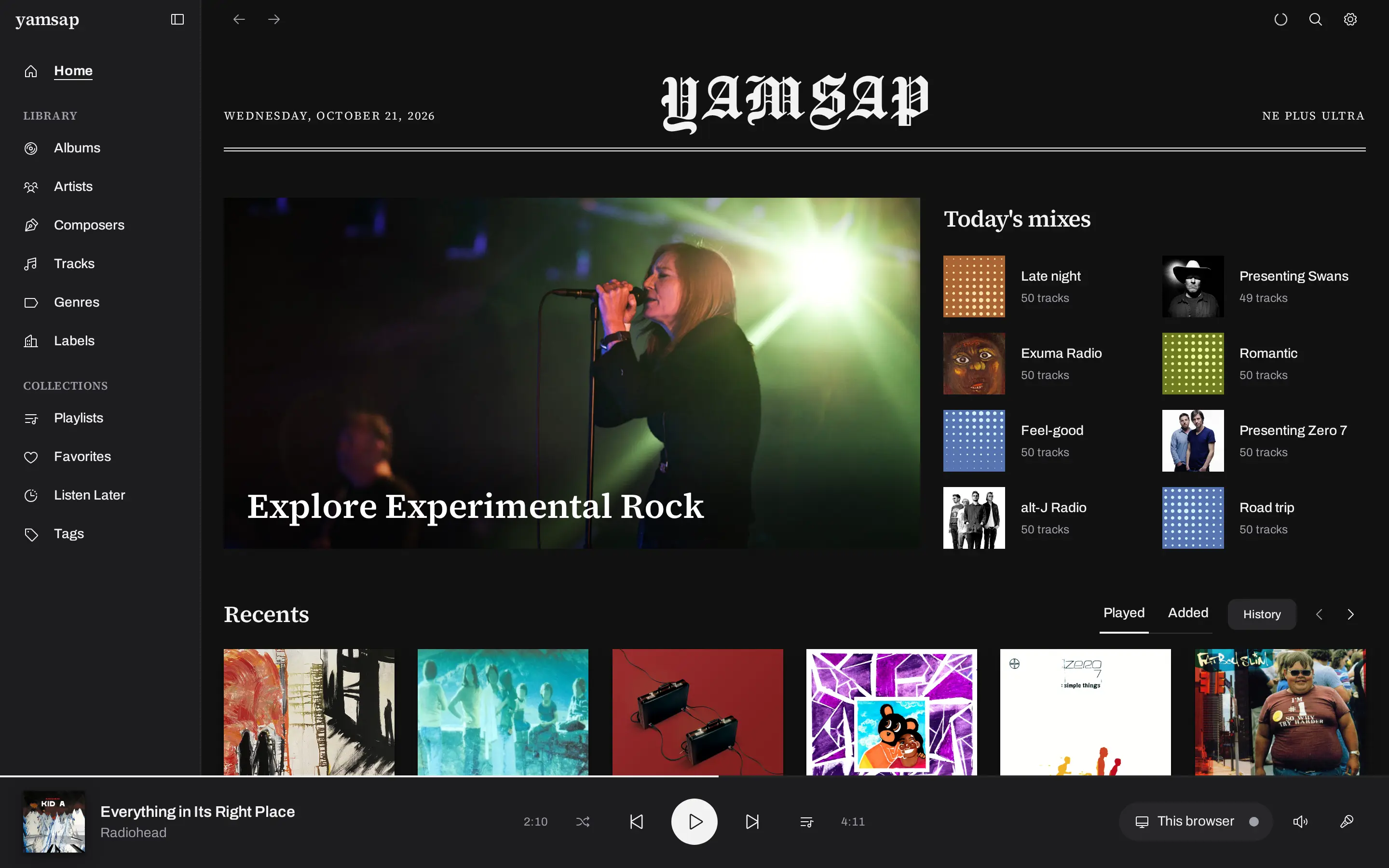Open Albums library section
Viewport: 1389px width, 868px height.
point(77,148)
